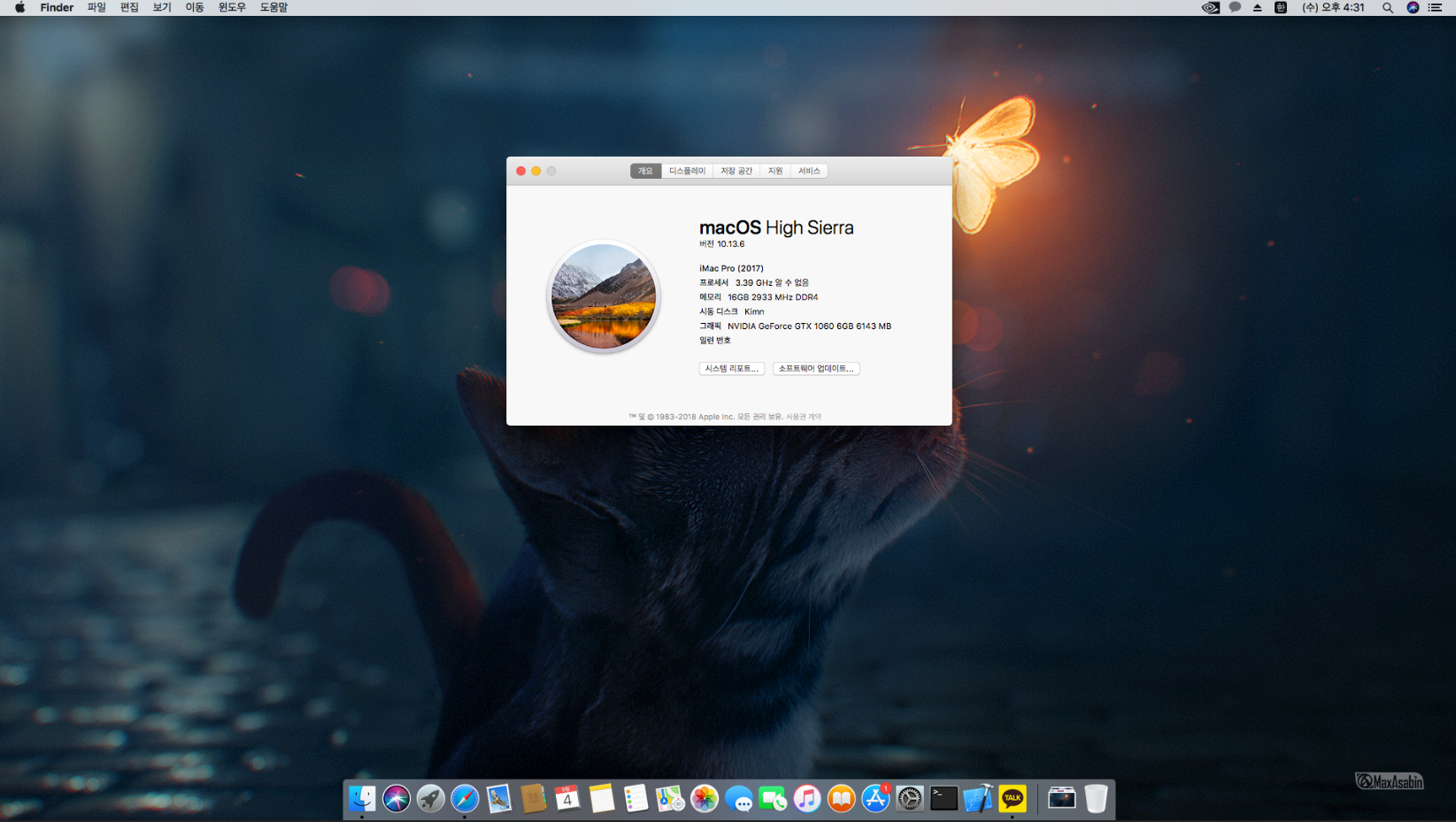Image resolution: width=1456 pixels, height=822 pixels.
Task: Open Launchpad rocket icon in dock
Action: click(431, 799)
